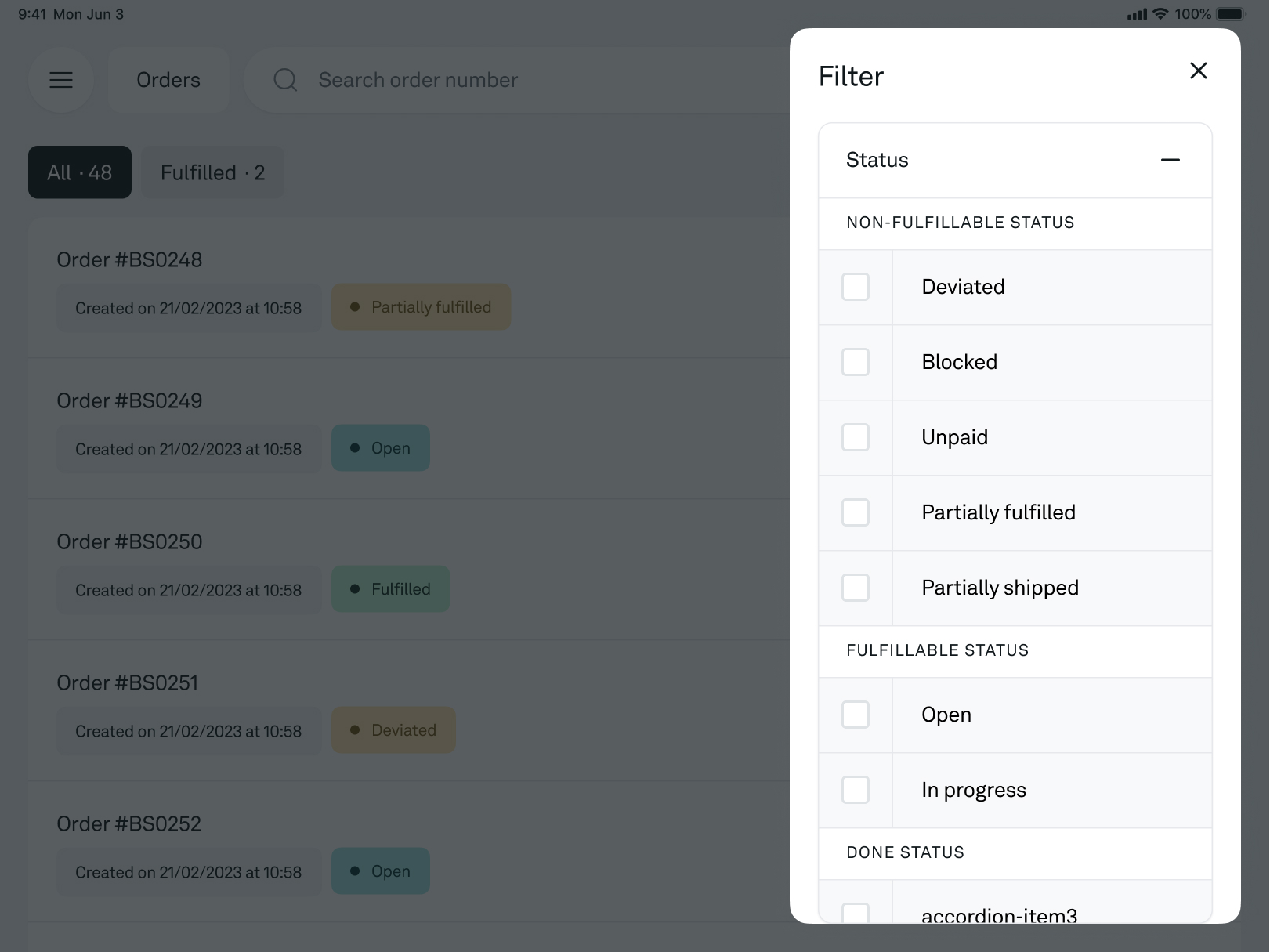Switch to the All 48 tab
This screenshot has height=952, width=1270.
pyautogui.click(x=80, y=172)
